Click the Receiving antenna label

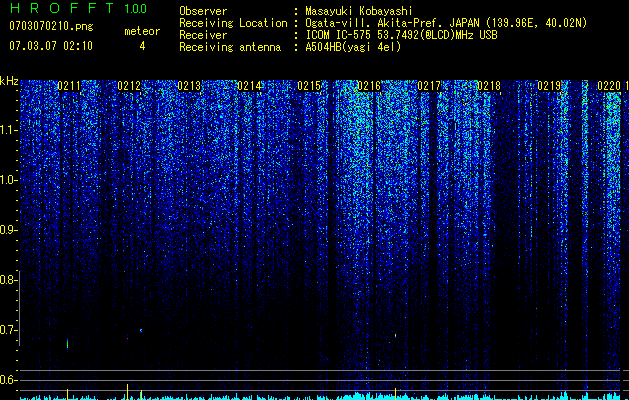coord(230,47)
